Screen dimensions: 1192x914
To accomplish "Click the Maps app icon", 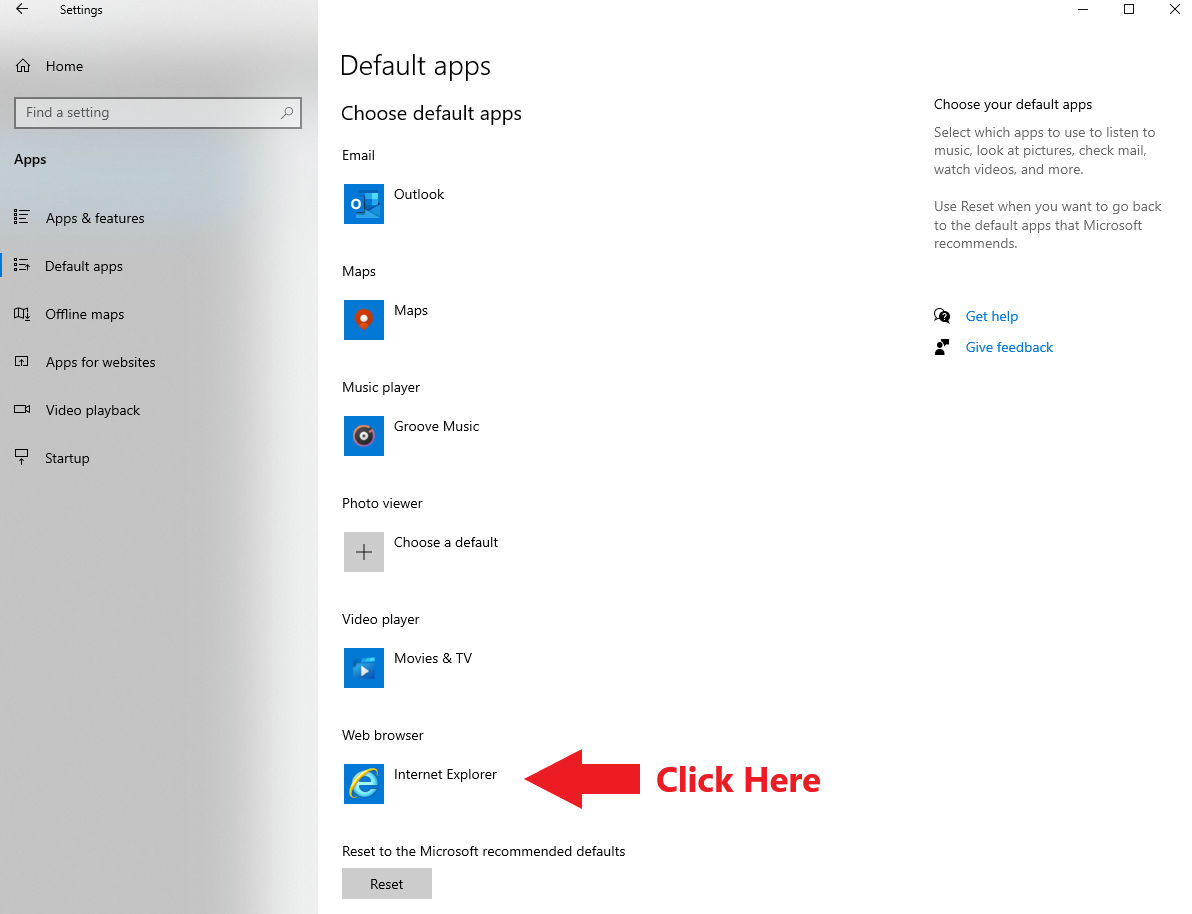I will (x=363, y=320).
